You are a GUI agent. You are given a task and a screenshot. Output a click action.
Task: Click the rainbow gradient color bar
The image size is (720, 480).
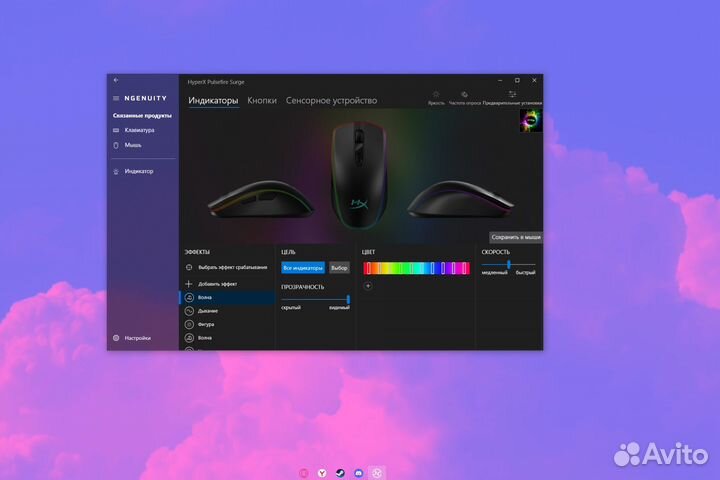pos(416,268)
